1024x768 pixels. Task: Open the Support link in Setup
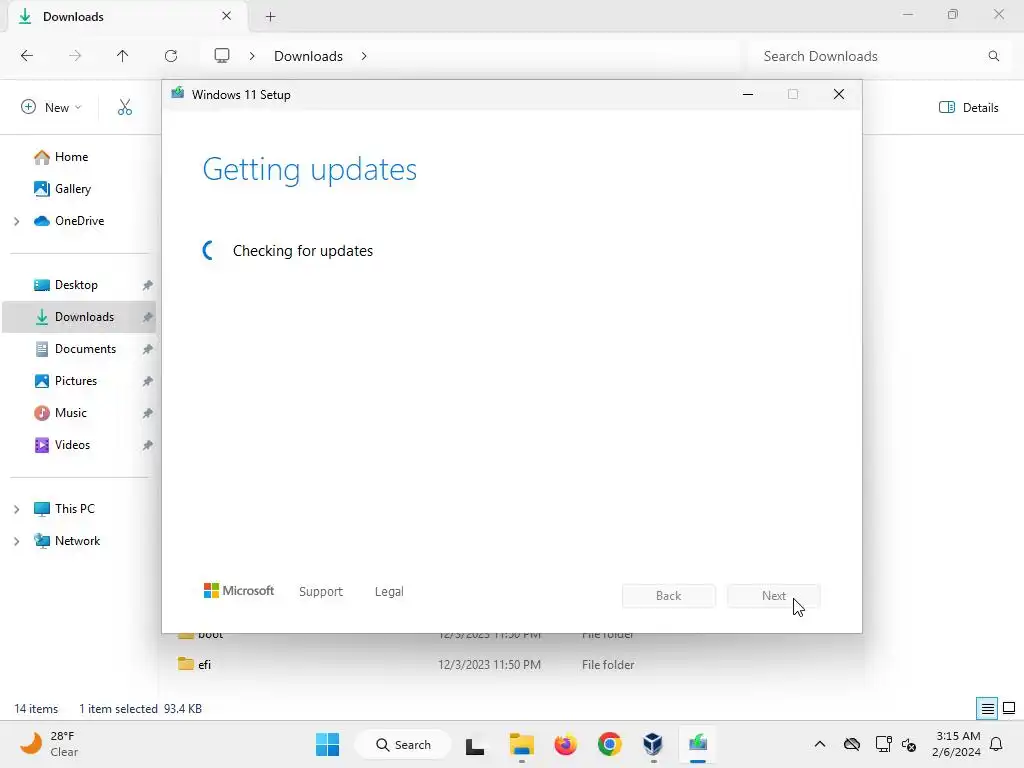coord(321,592)
